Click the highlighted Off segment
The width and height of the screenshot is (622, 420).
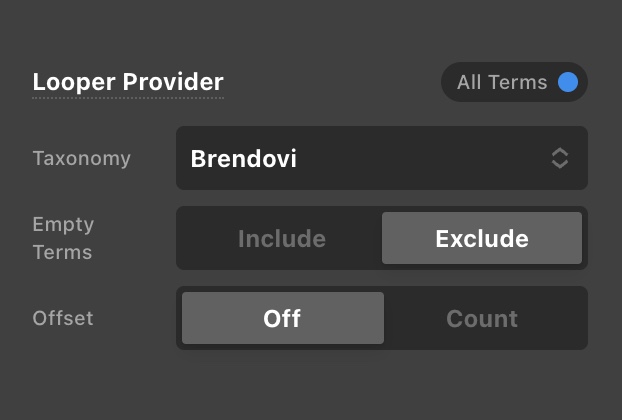pyautogui.click(x=282, y=318)
